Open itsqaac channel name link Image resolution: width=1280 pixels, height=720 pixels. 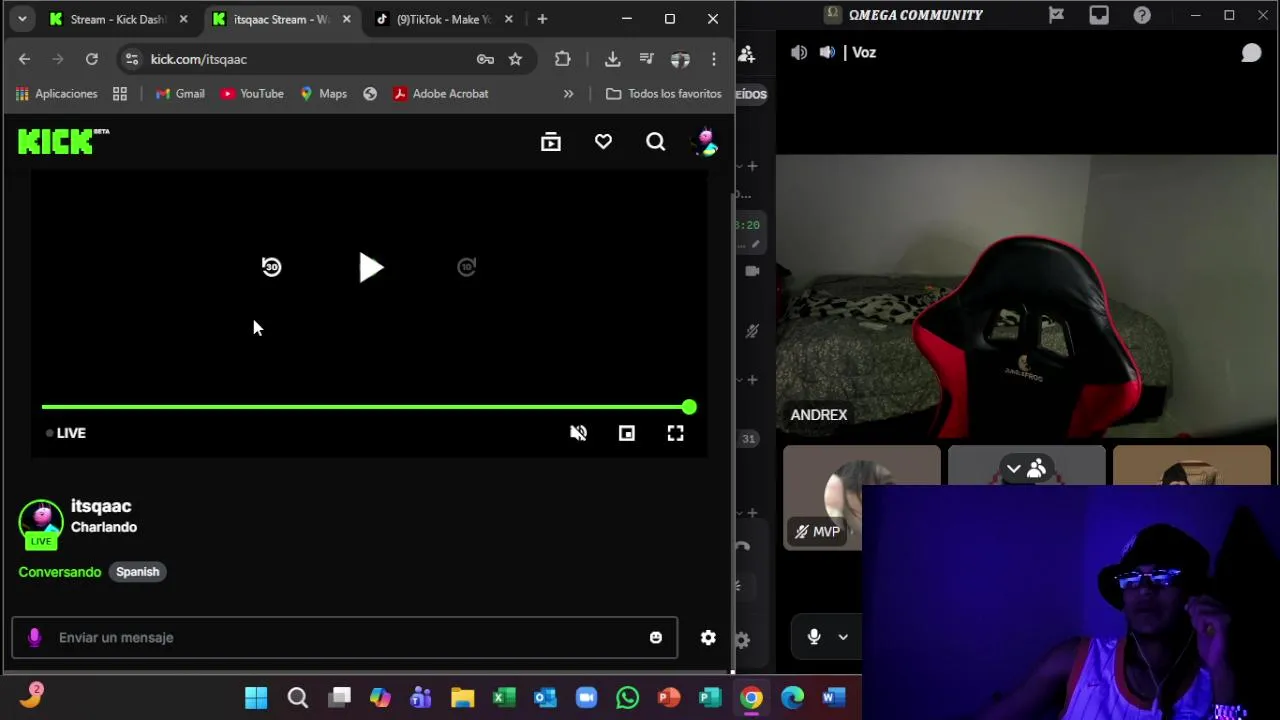coord(101,506)
